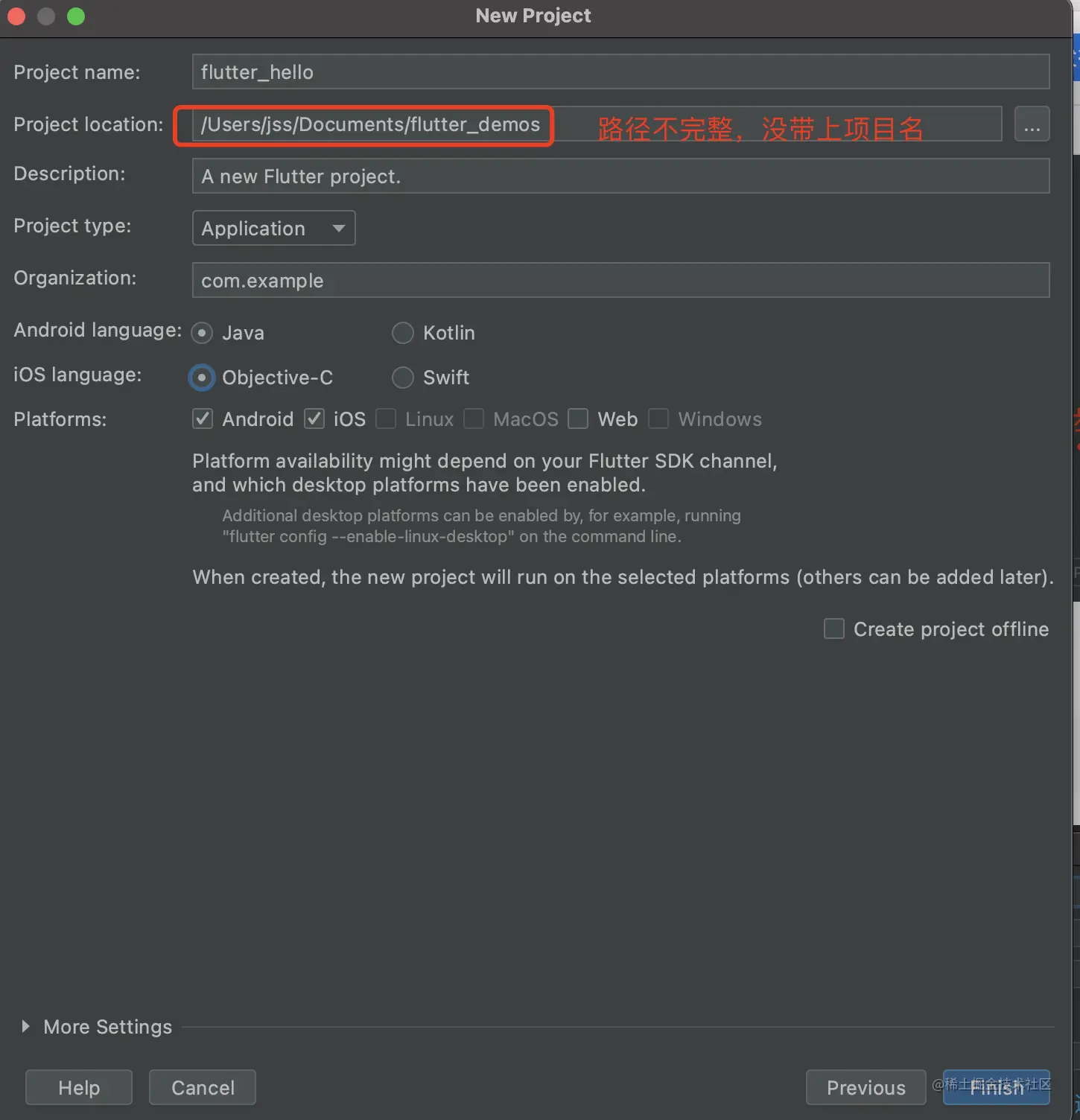Click the green maximize window button
Viewport: 1080px width, 1120px height.
[76, 16]
